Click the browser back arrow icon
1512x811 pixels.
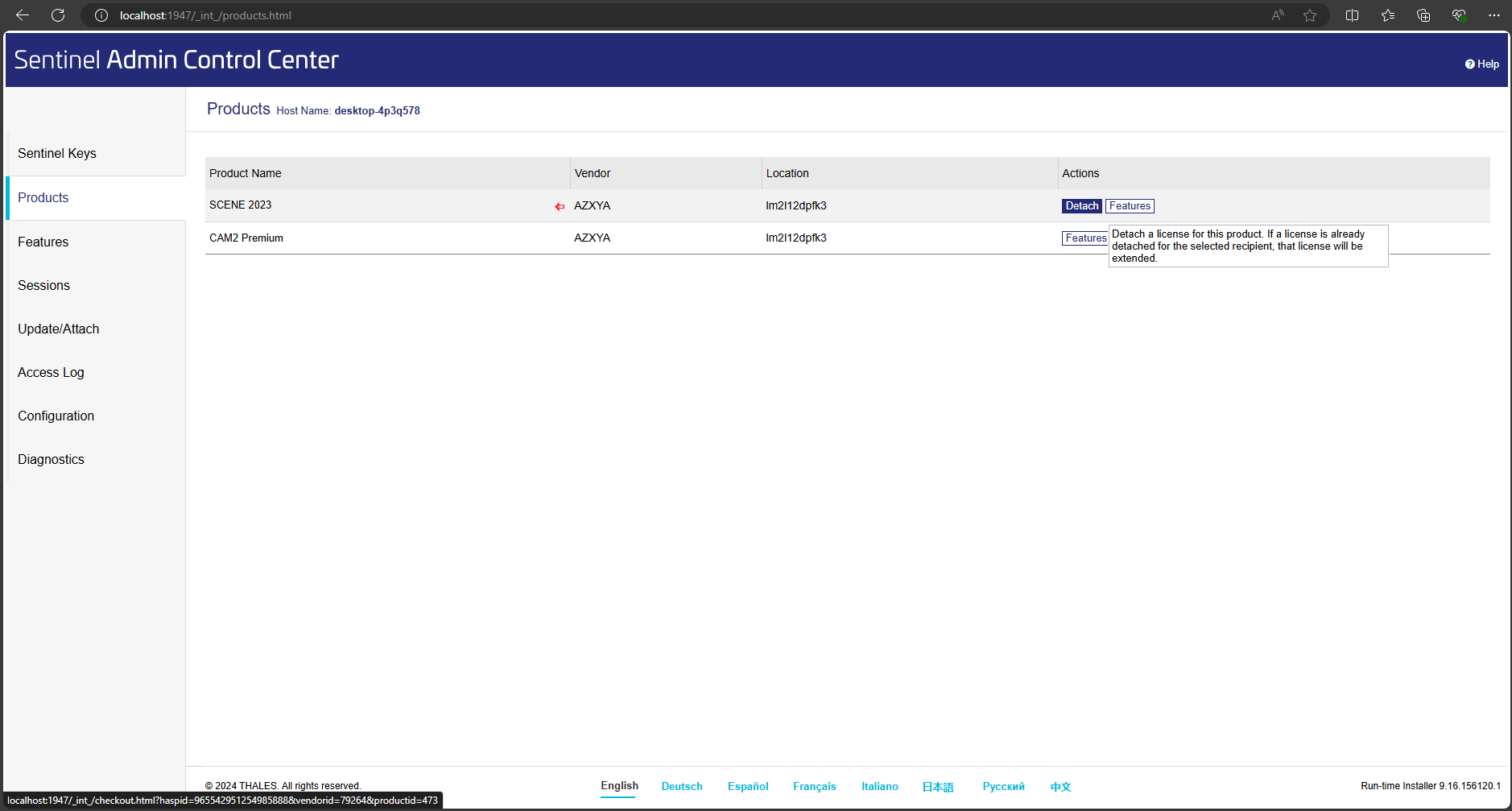[23, 15]
